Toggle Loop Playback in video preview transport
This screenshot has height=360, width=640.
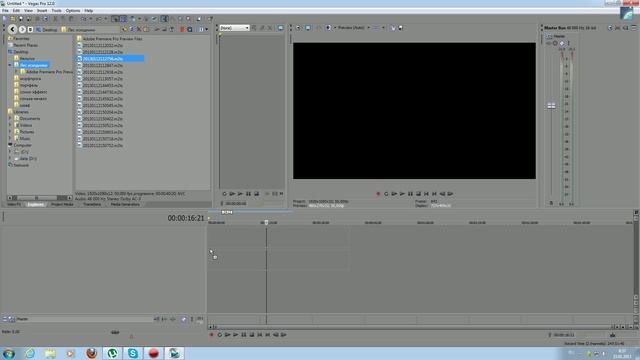[x=386, y=194]
